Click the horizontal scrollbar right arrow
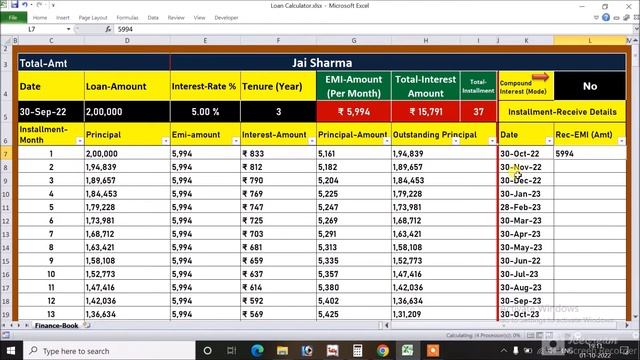 coord(627,325)
